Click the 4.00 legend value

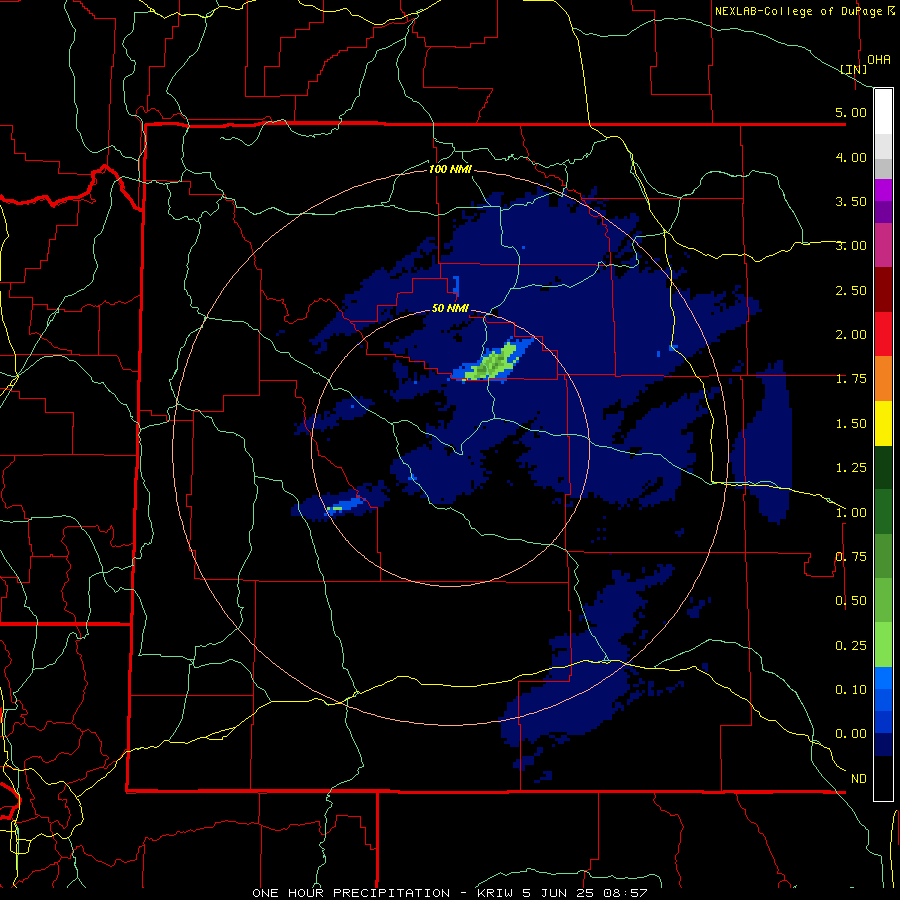click(x=851, y=157)
